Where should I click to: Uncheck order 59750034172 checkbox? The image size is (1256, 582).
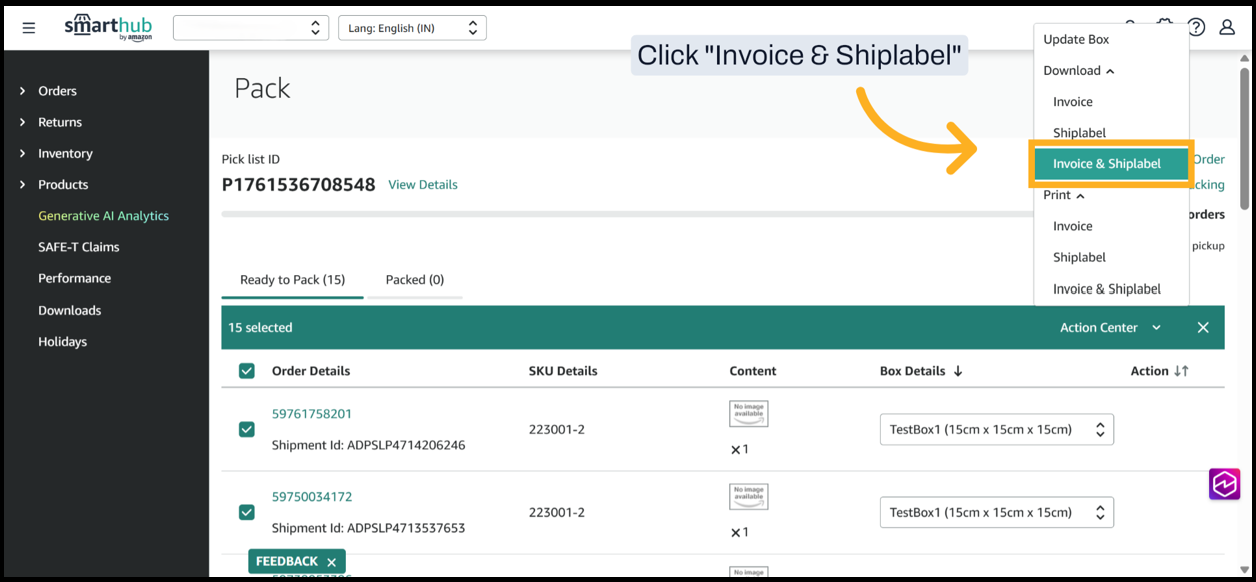click(x=247, y=512)
